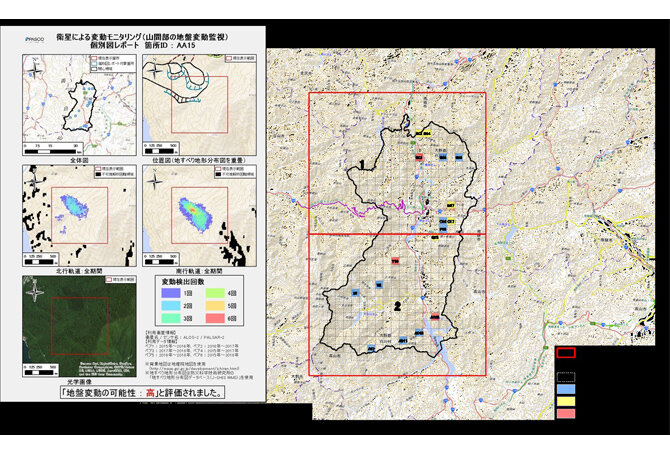670x452 pixels.
Task: Click the region number 1 label on map
Action: 360,162
